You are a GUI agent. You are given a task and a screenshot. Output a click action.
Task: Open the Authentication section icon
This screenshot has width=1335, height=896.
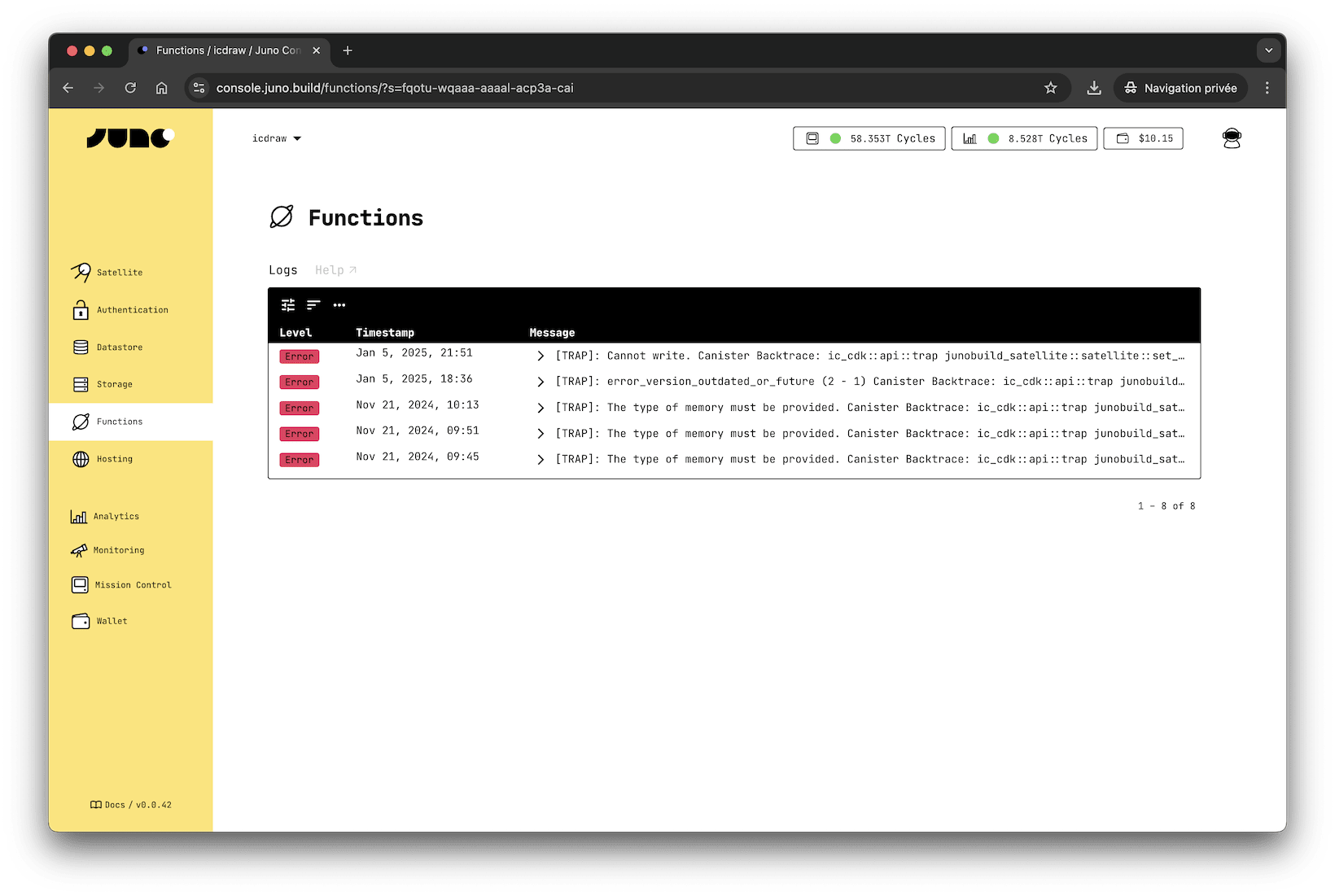pyautogui.click(x=81, y=309)
